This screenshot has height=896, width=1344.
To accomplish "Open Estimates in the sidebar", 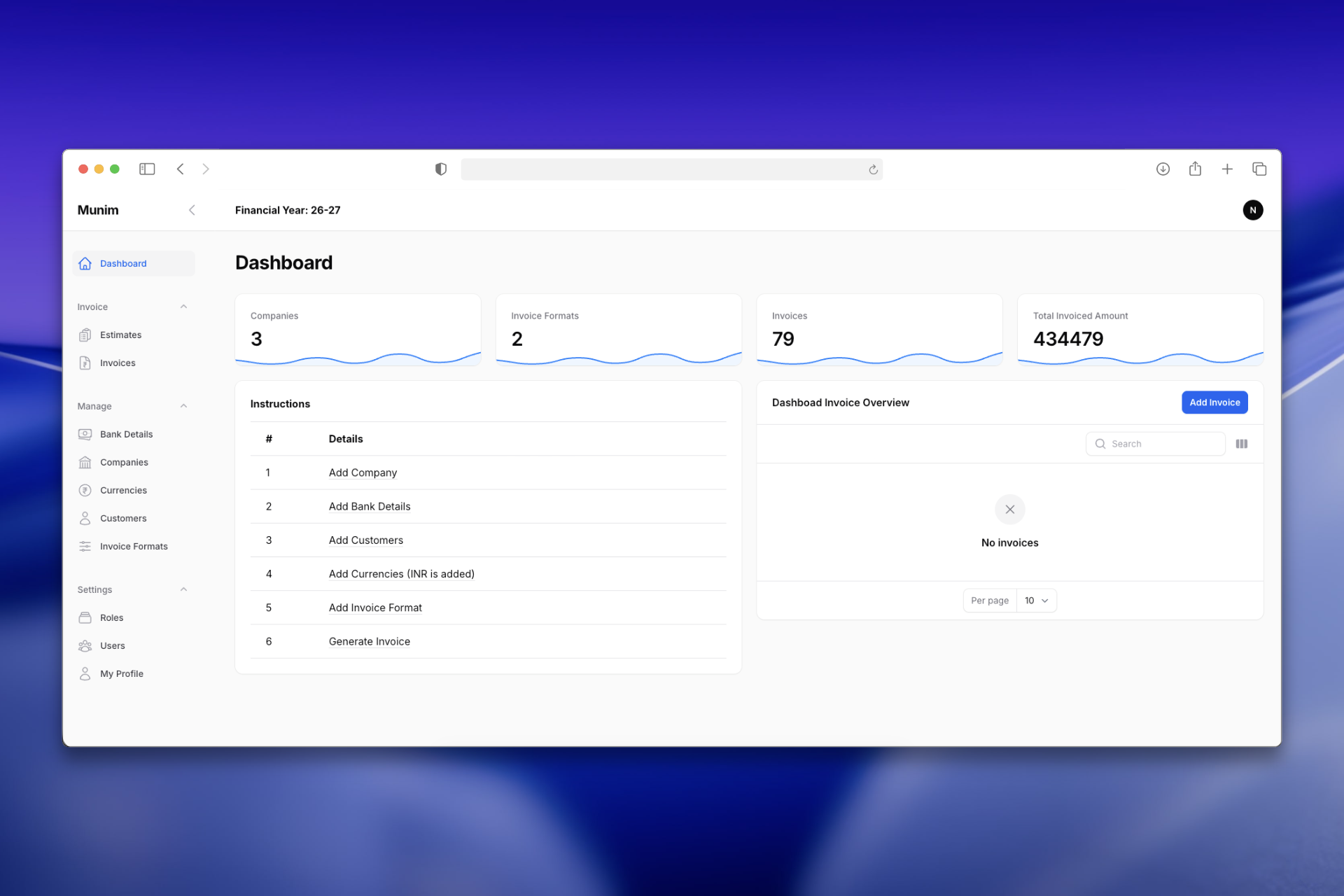I will click(x=134, y=335).
